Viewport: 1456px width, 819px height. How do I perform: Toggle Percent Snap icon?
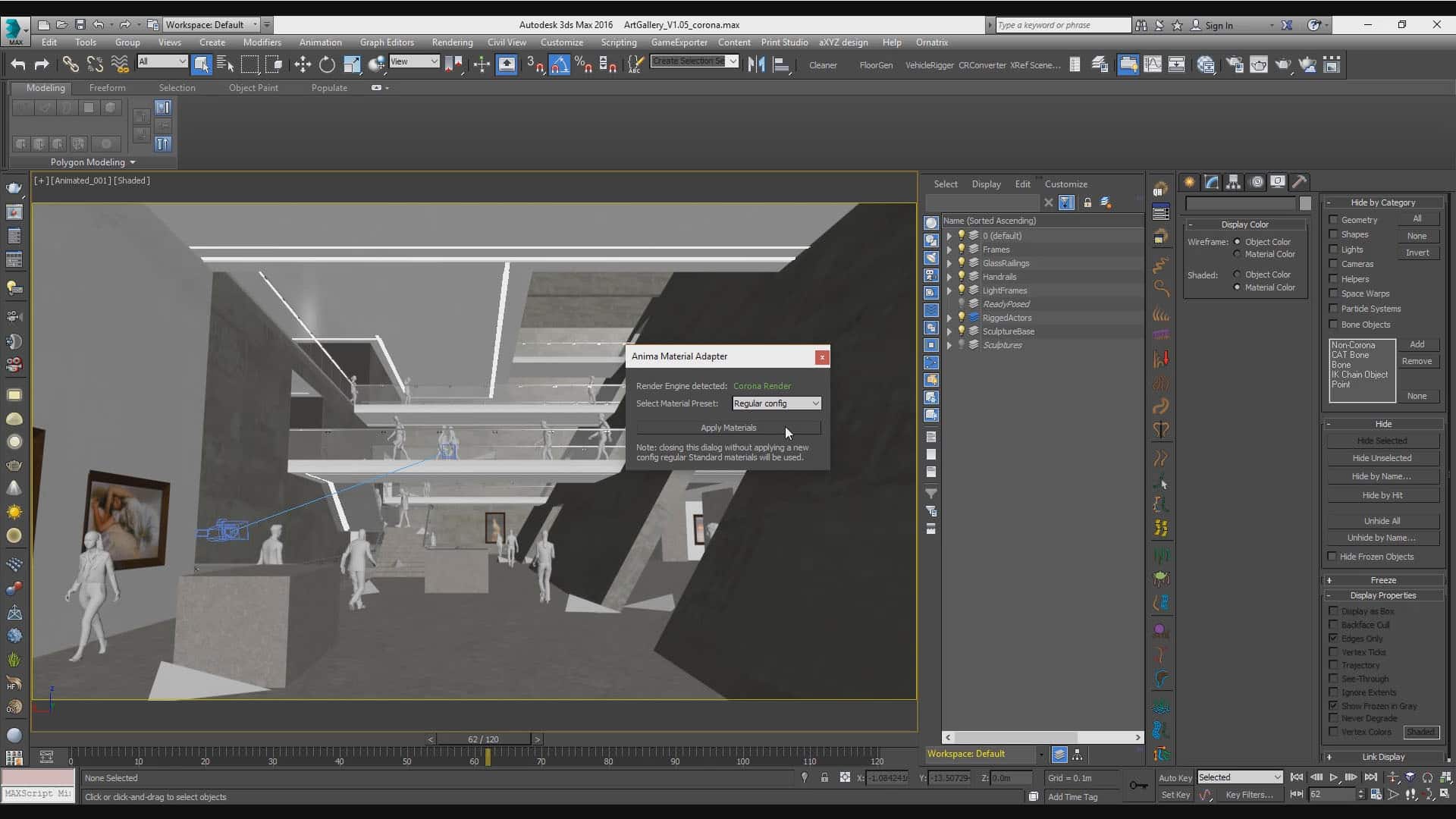[x=583, y=64]
